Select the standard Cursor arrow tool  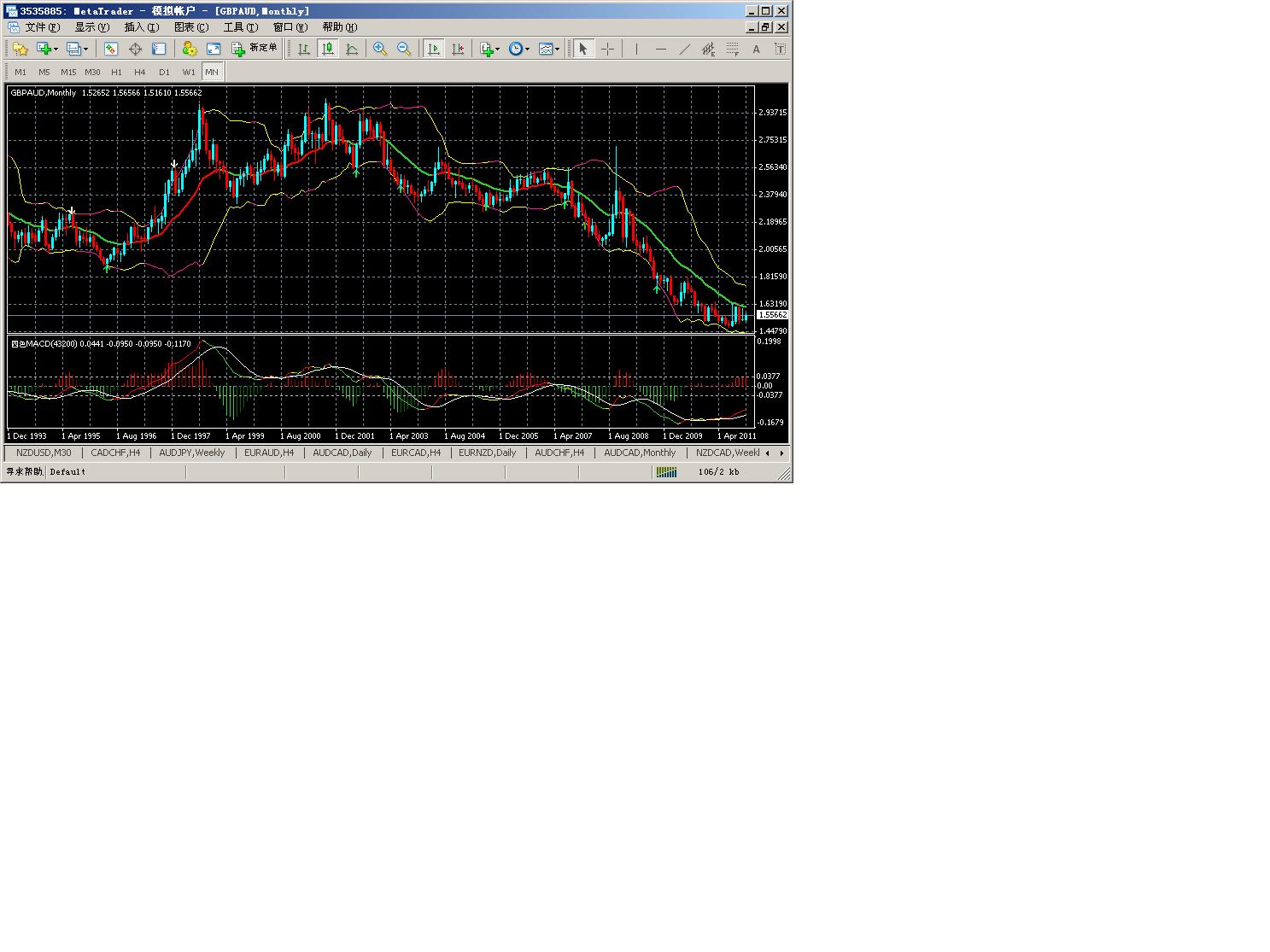pos(582,50)
